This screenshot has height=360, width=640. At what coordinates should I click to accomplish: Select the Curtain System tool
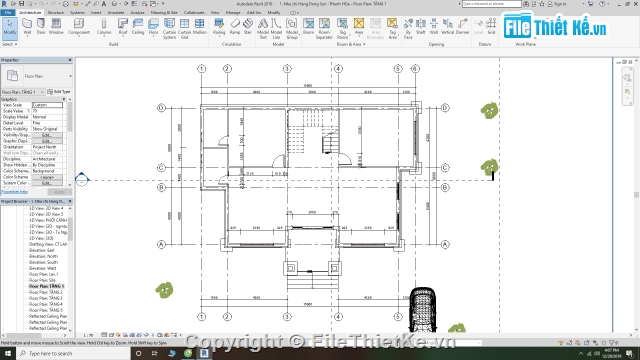[x=169, y=29]
